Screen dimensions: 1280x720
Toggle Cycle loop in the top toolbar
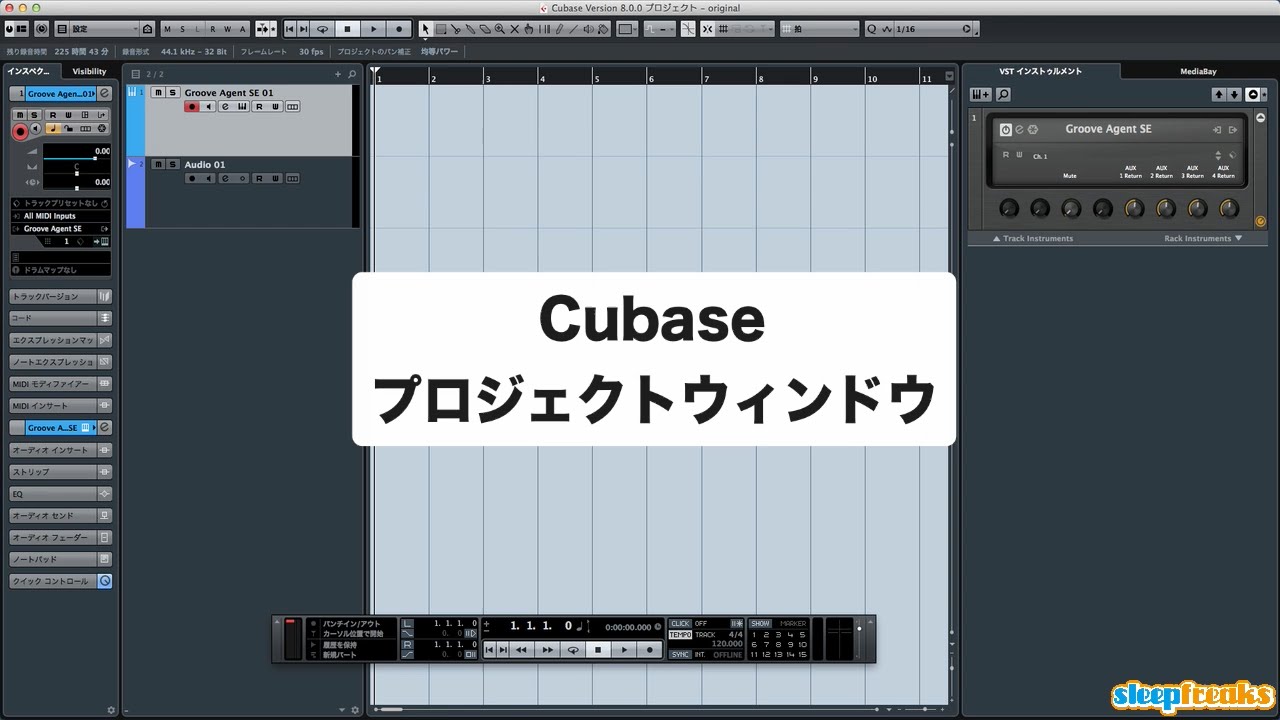click(x=323, y=29)
